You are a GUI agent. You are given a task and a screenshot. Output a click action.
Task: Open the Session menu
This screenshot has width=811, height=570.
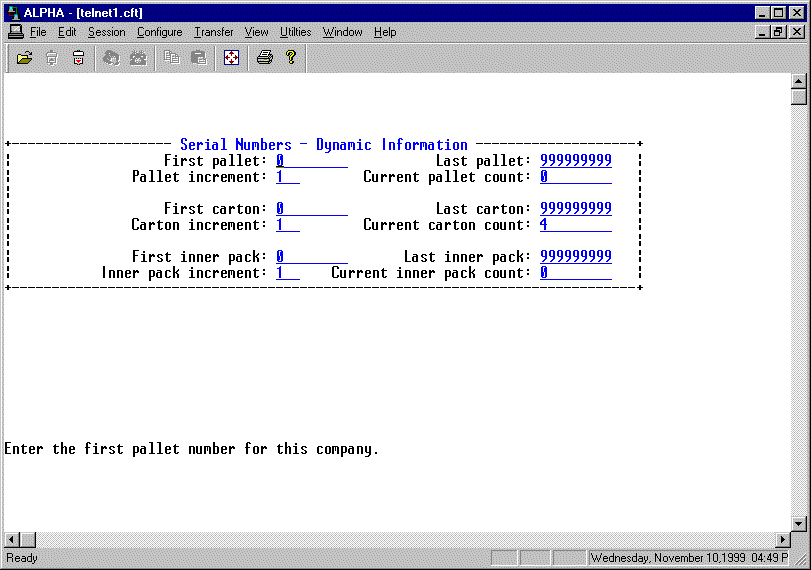[106, 32]
